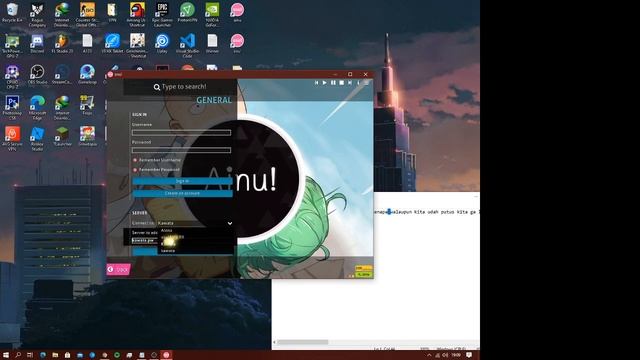Launch the ProtonVPN desktop icon
640x360 pixels.
(x=187, y=13)
